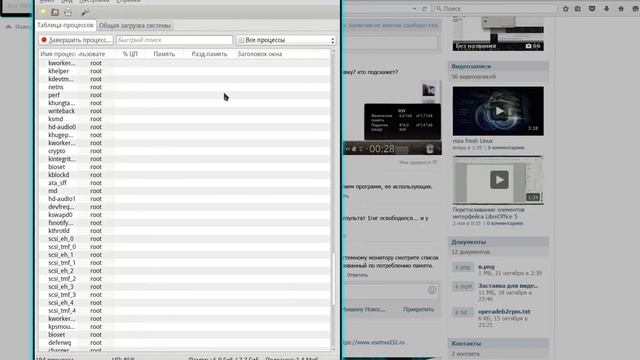Click the import tab folder icon

coord(55,12)
